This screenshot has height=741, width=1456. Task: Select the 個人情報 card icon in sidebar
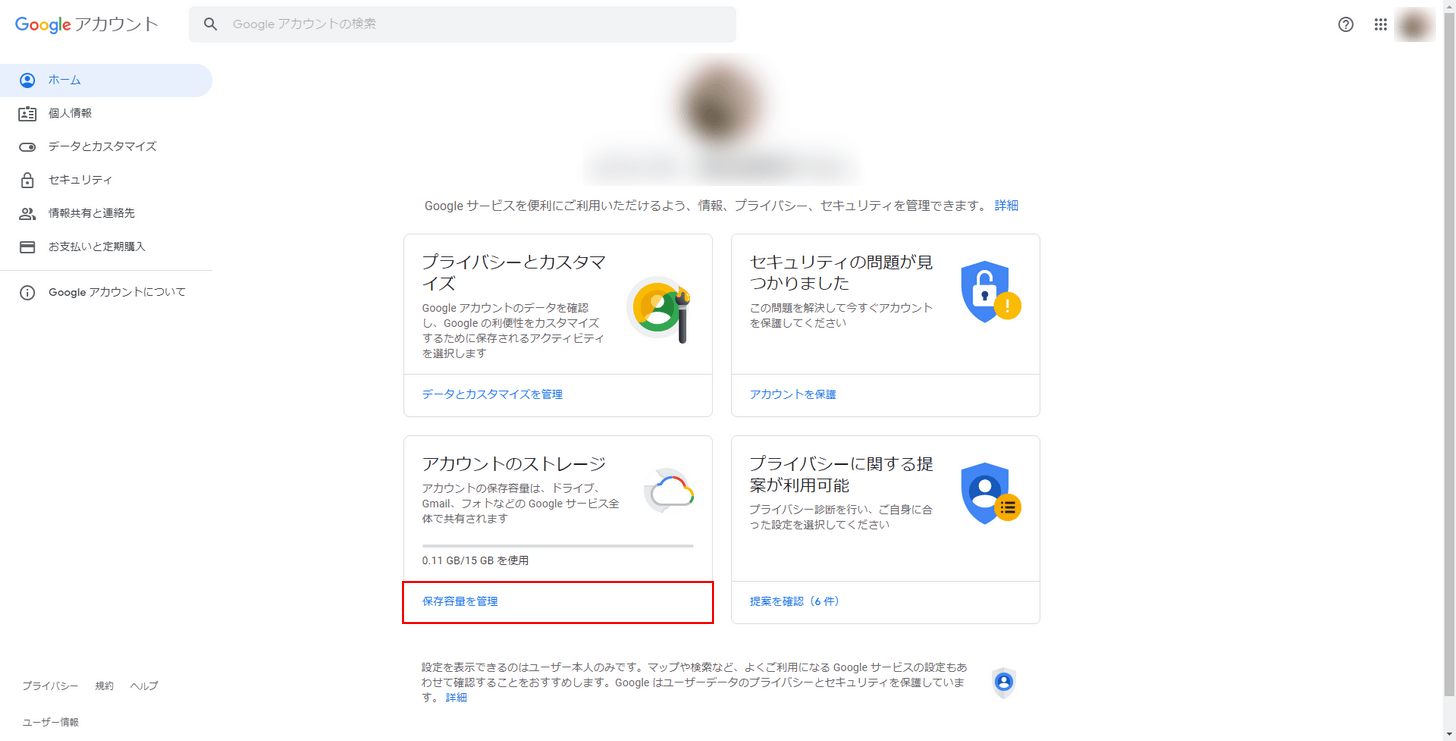[27, 113]
